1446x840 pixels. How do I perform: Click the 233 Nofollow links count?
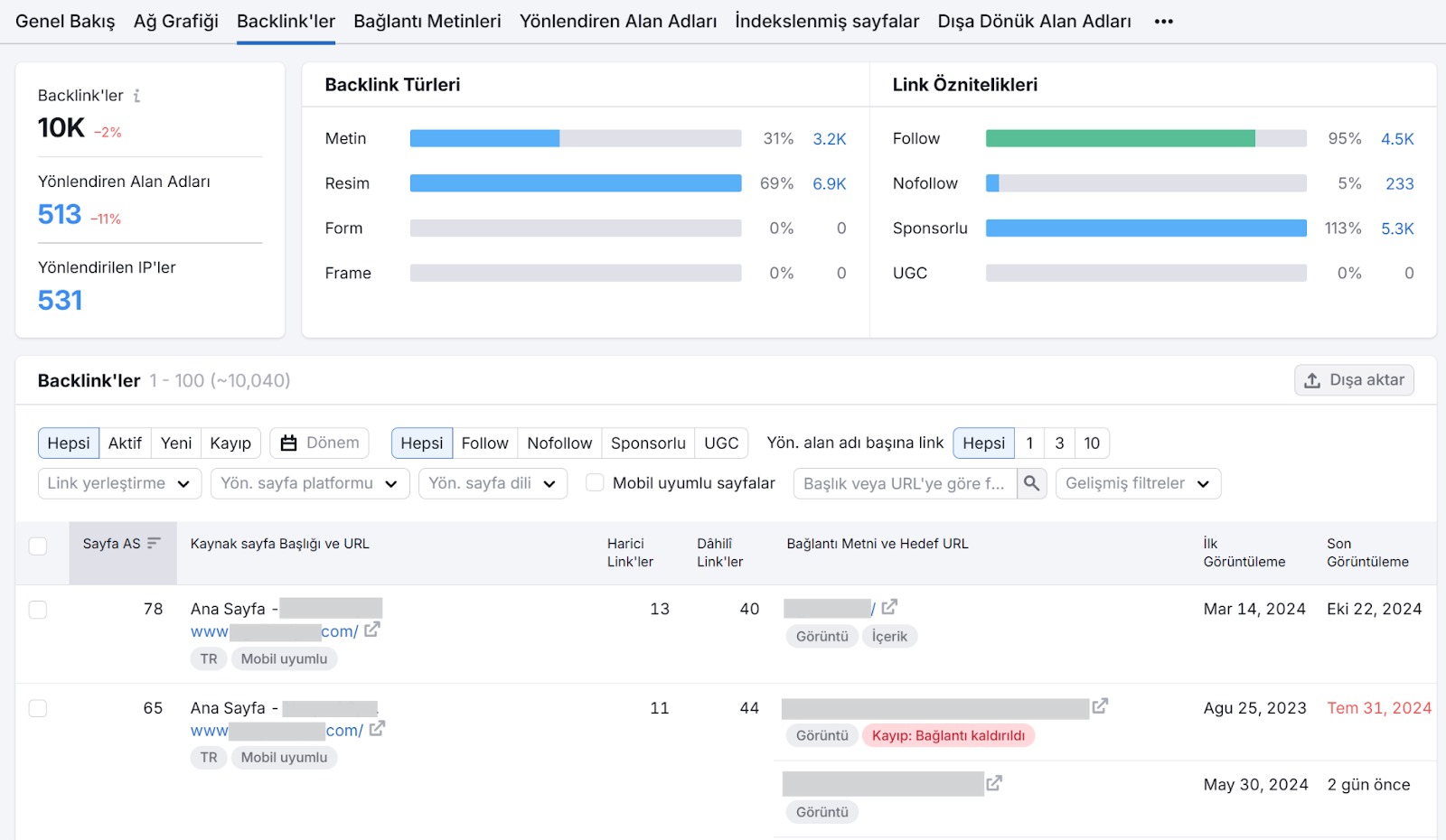[x=1400, y=184]
